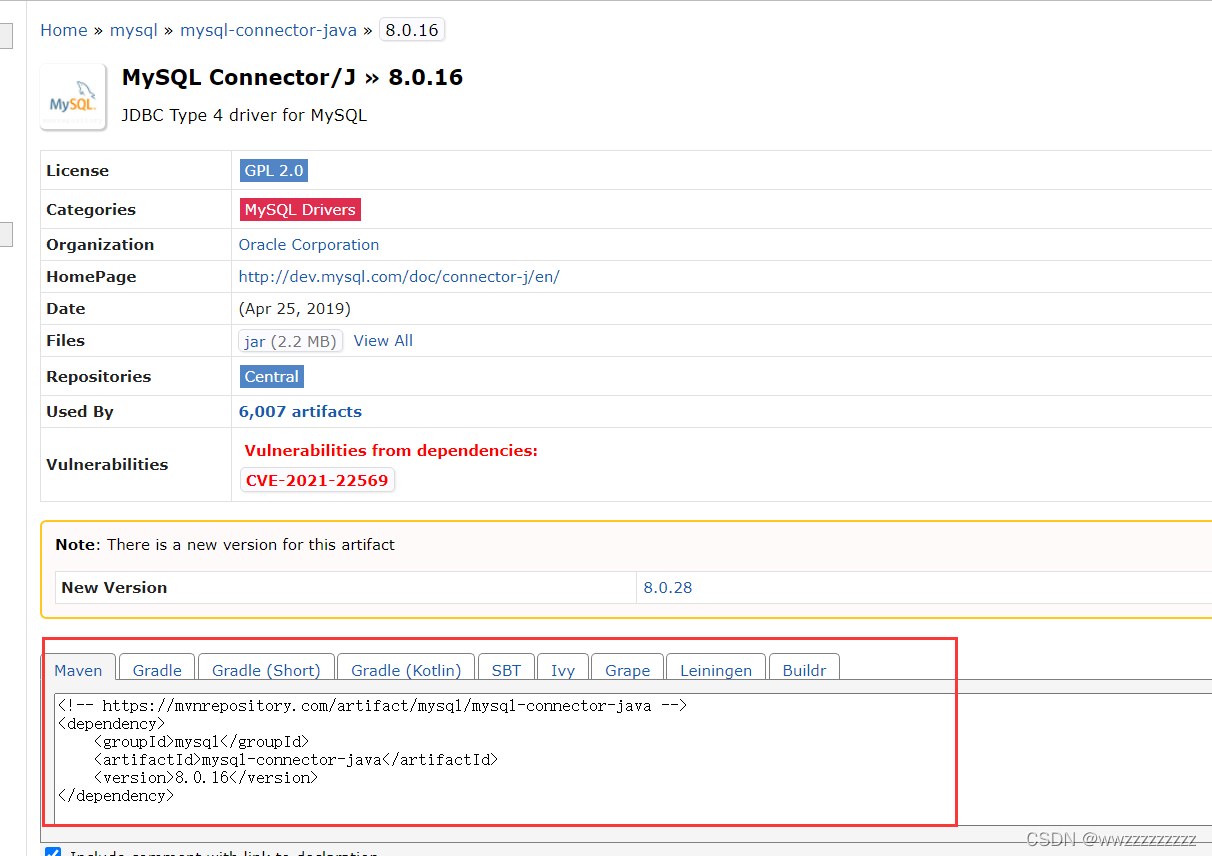This screenshot has height=856, width=1212.
Task: Click the 8.0.16 version breadcrumb
Action: [412, 30]
